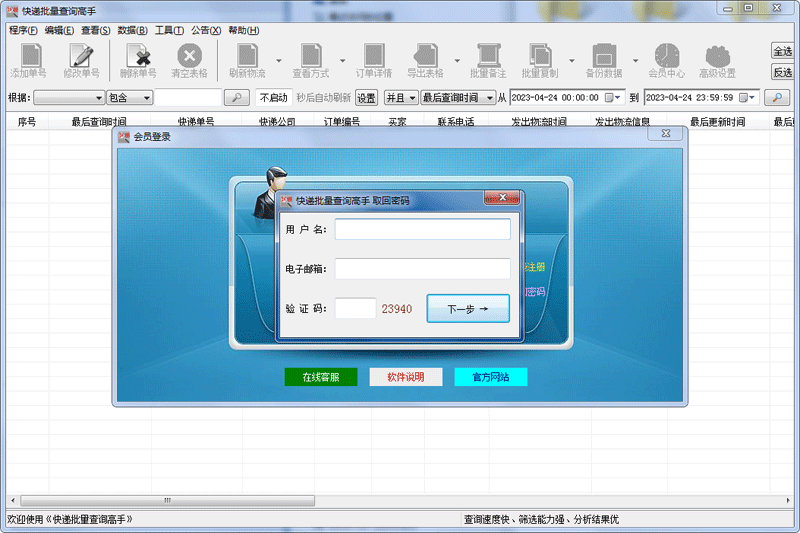Expand the 备份数据 dropdown arrow

[x=635, y=61]
